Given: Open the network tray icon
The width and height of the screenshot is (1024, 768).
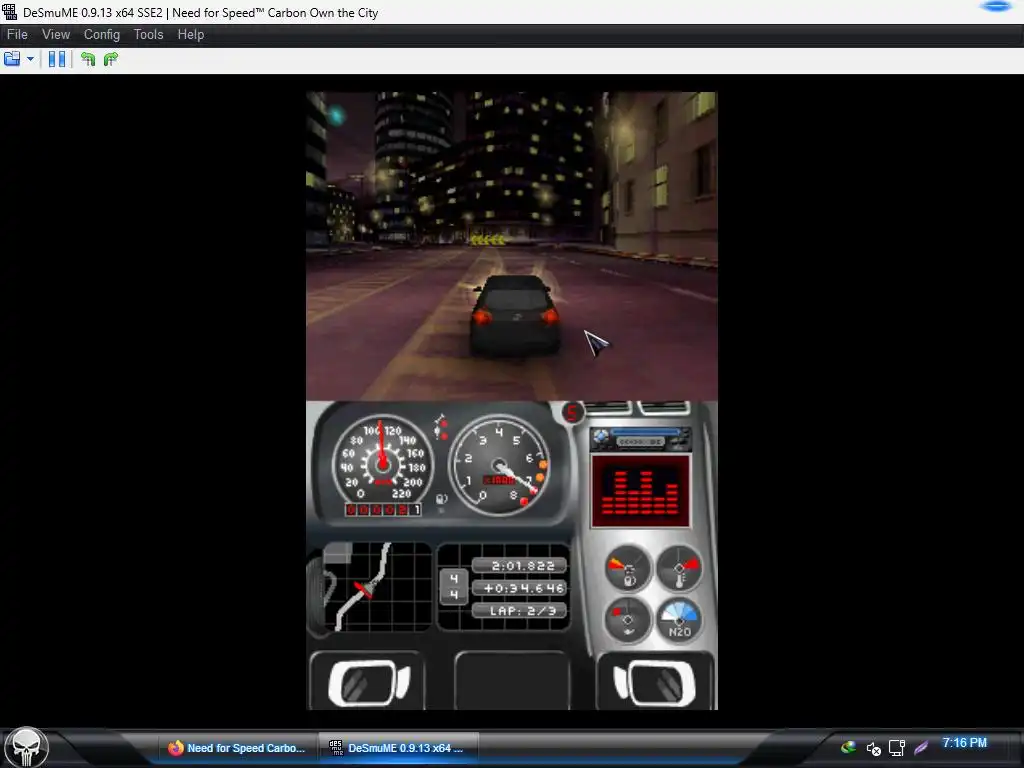Looking at the screenshot, I should [x=897, y=748].
